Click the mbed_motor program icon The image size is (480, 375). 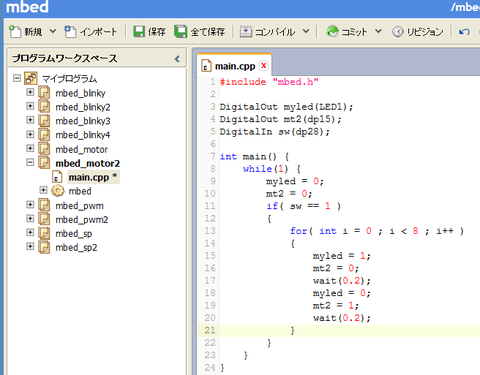coord(44,149)
